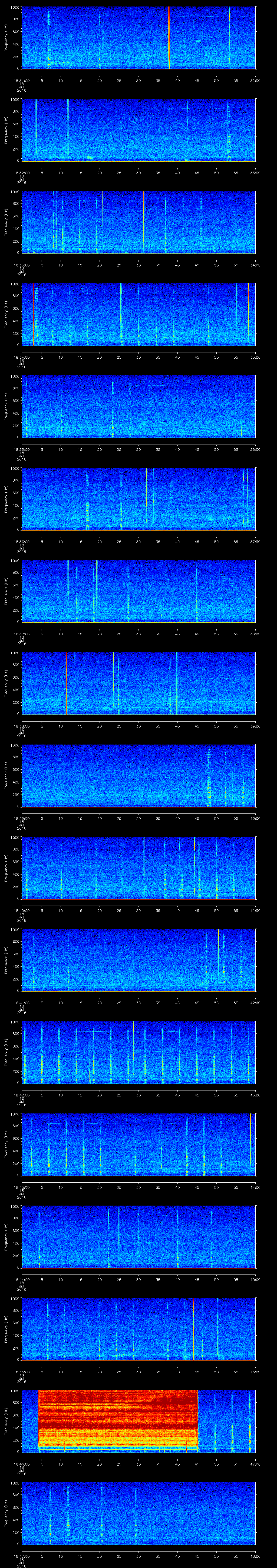Viewport: 277px width, 1568px height.
Task: Click the 18:34:00 start time label
Action: pyautogui.click(x=21, y=357)
